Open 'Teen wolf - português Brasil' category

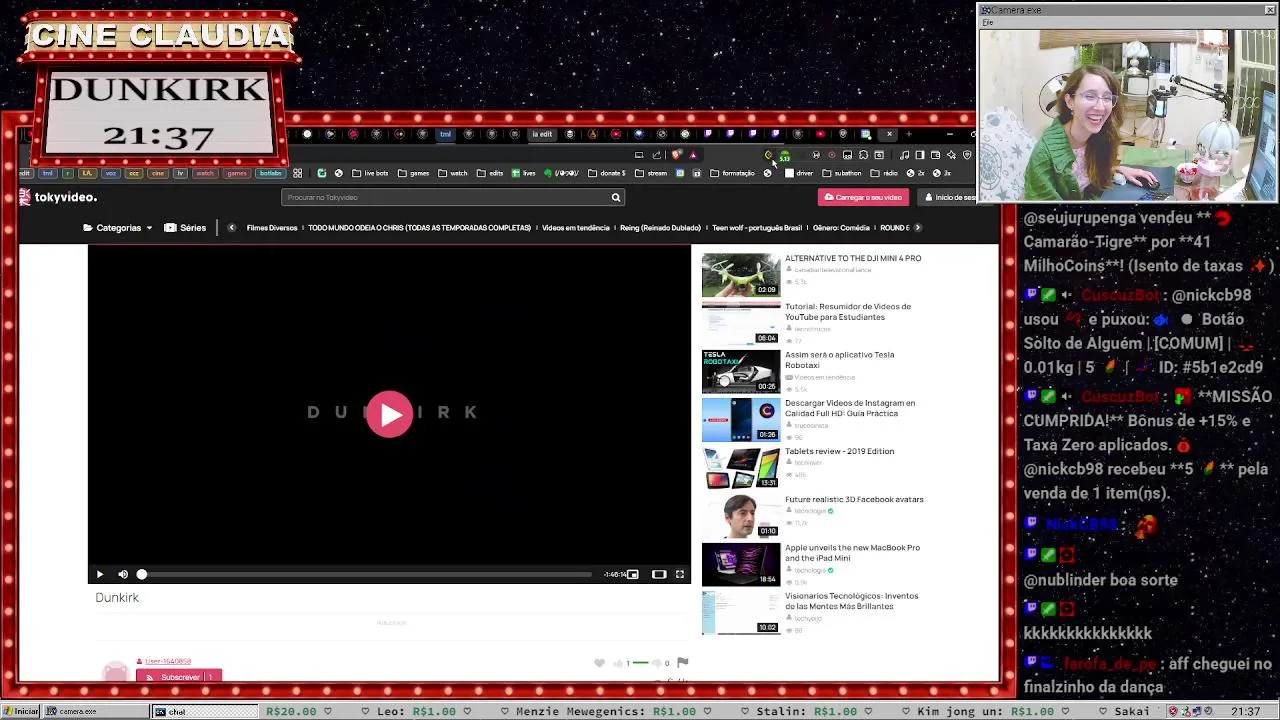click(757, 228)
